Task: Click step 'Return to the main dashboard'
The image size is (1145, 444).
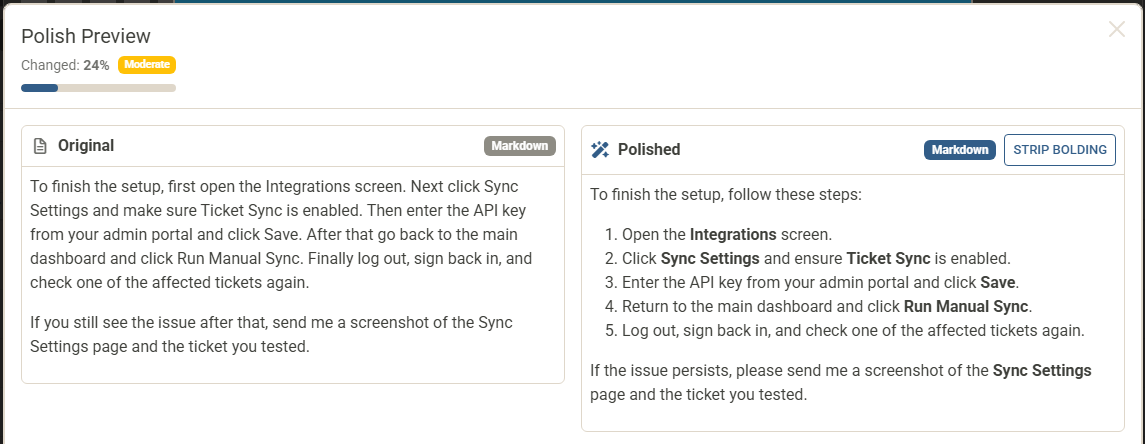Action: click(x=827, y=306)
